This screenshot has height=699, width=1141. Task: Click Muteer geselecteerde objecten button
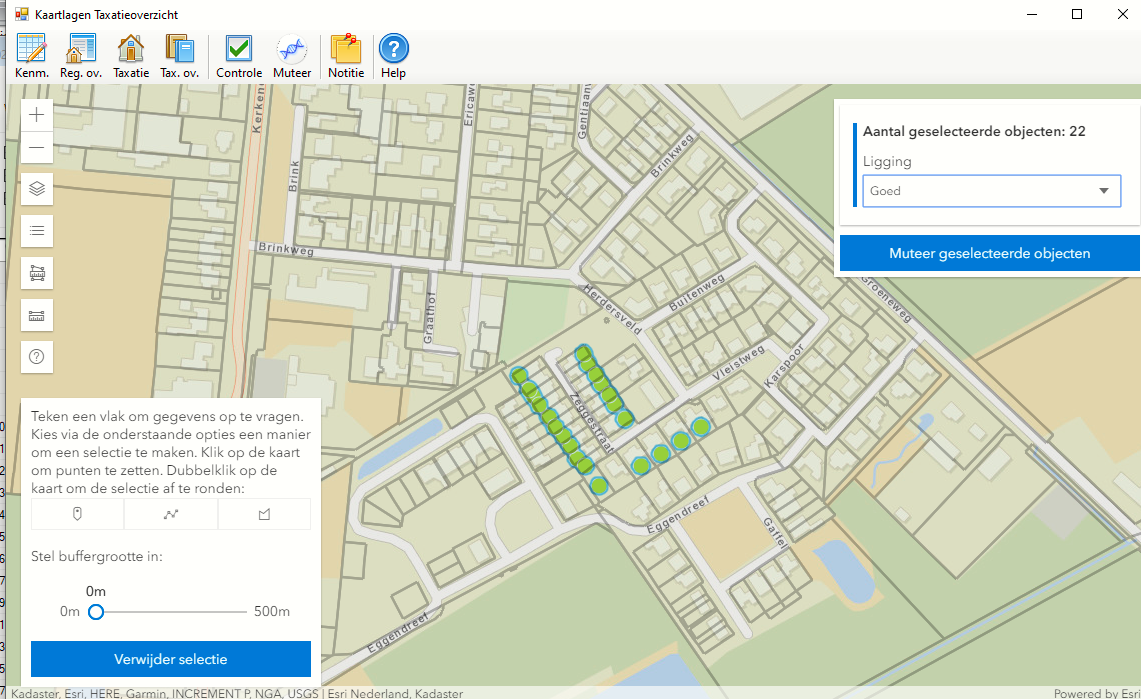click(x=989, y=253)
